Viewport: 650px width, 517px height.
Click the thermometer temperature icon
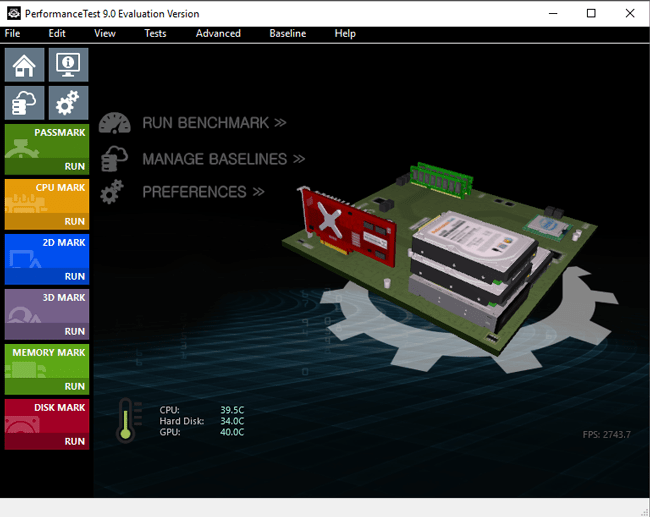tap(126, 420)
